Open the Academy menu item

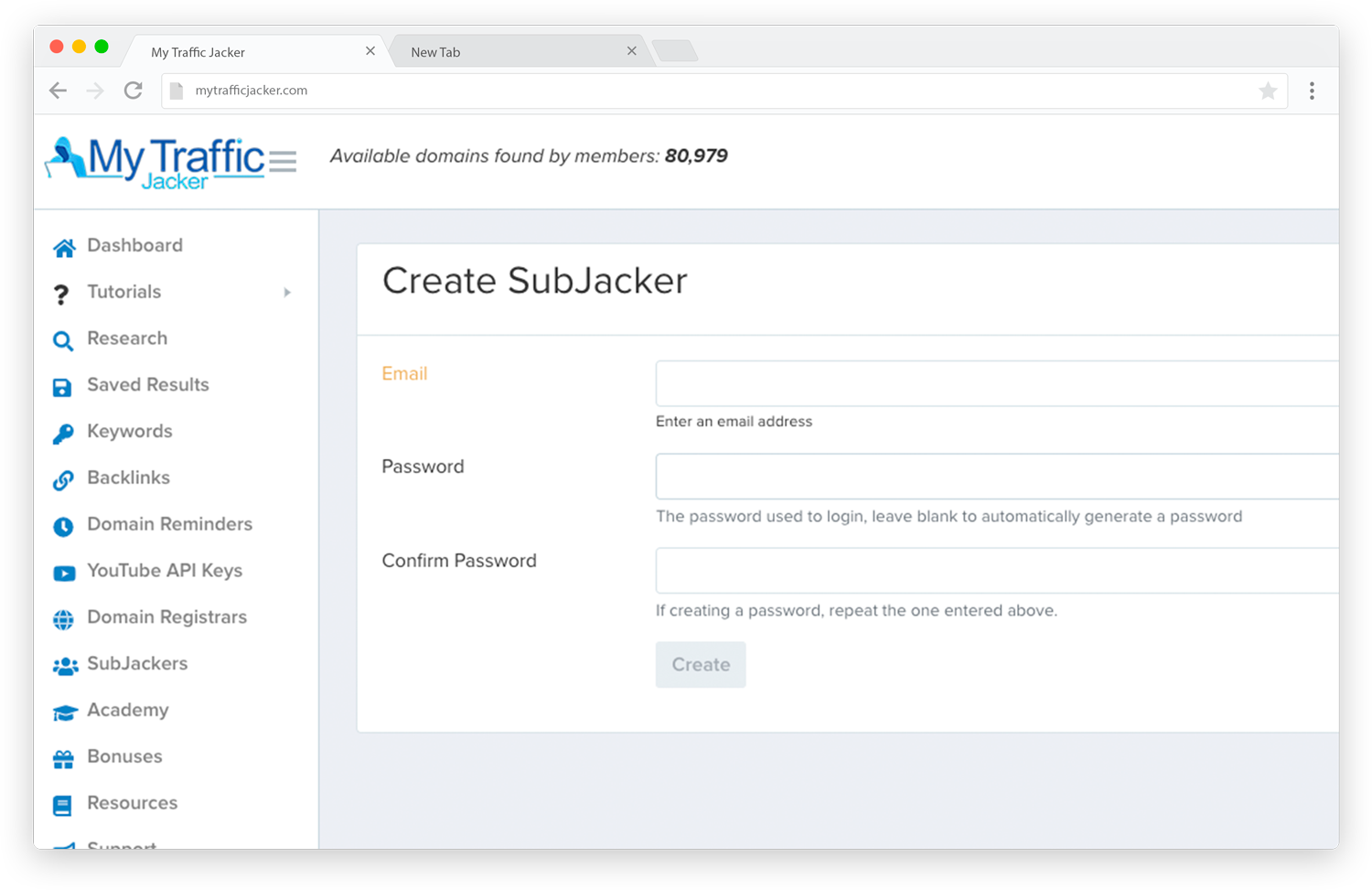tap(127, 711)
